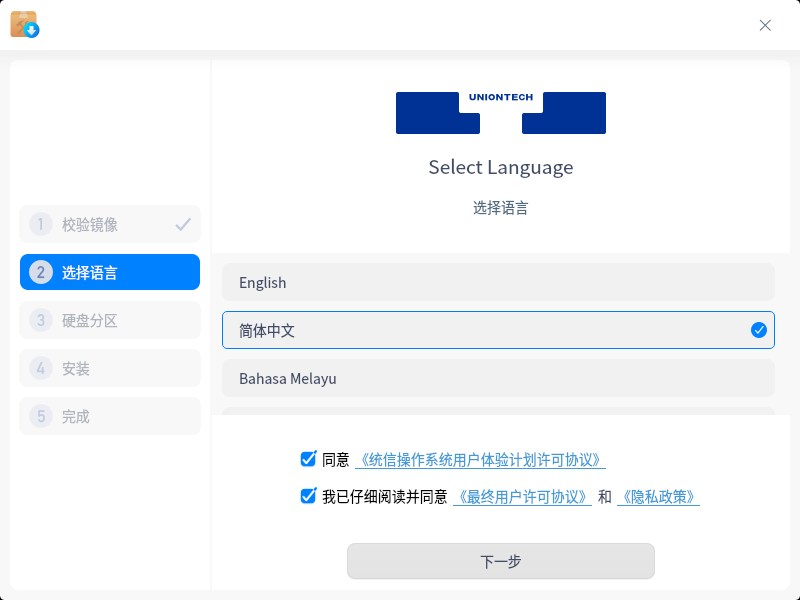Select 简体中文 language option
Image resolution: width=800 pixels, height=600 pixels.
tap(498, 330)
